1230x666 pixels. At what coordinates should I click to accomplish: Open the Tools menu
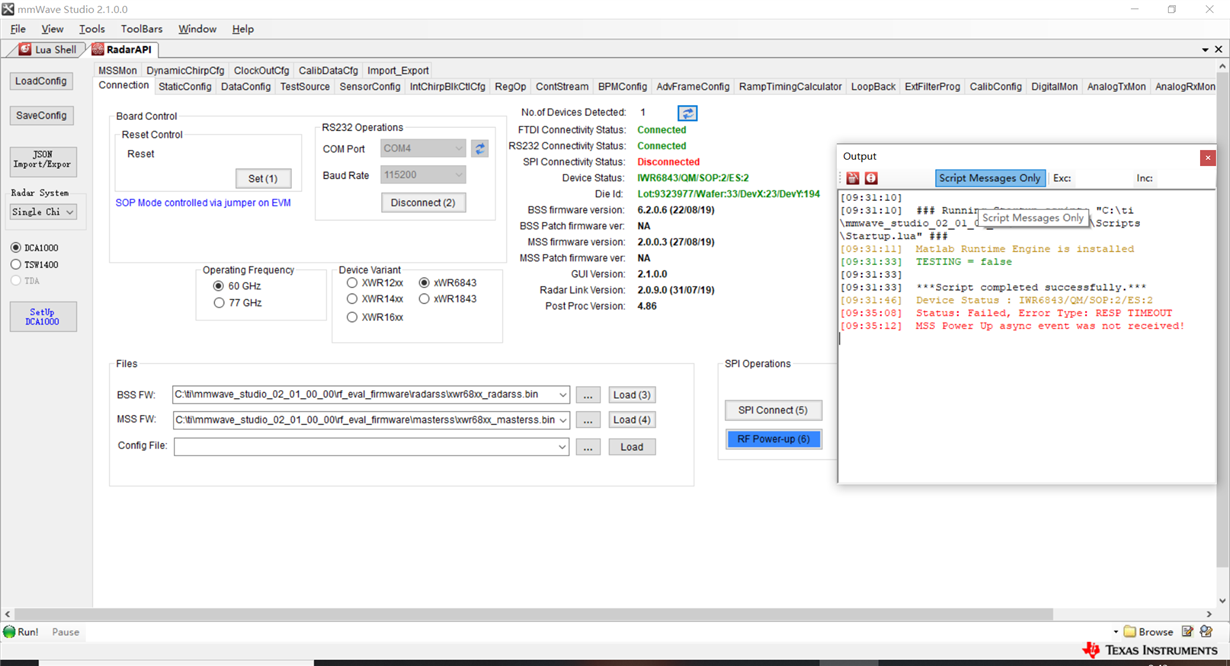(92, 29)
